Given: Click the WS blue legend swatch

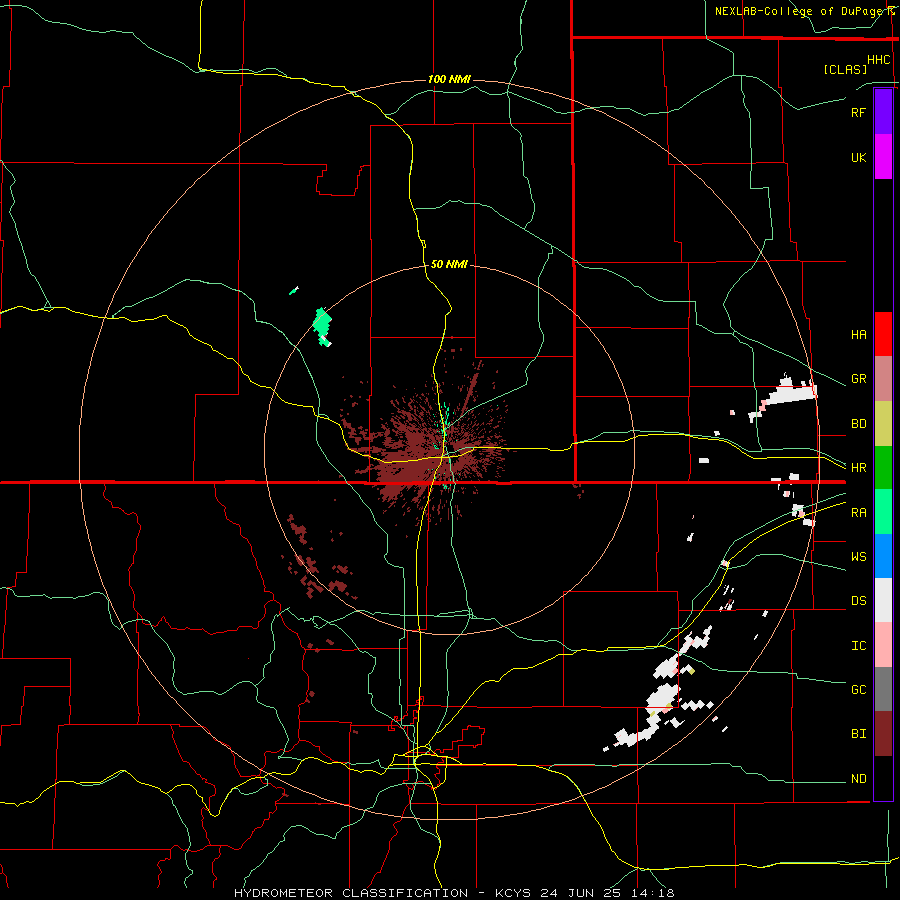Looking at the screenshot, I should tap(883, 556).
